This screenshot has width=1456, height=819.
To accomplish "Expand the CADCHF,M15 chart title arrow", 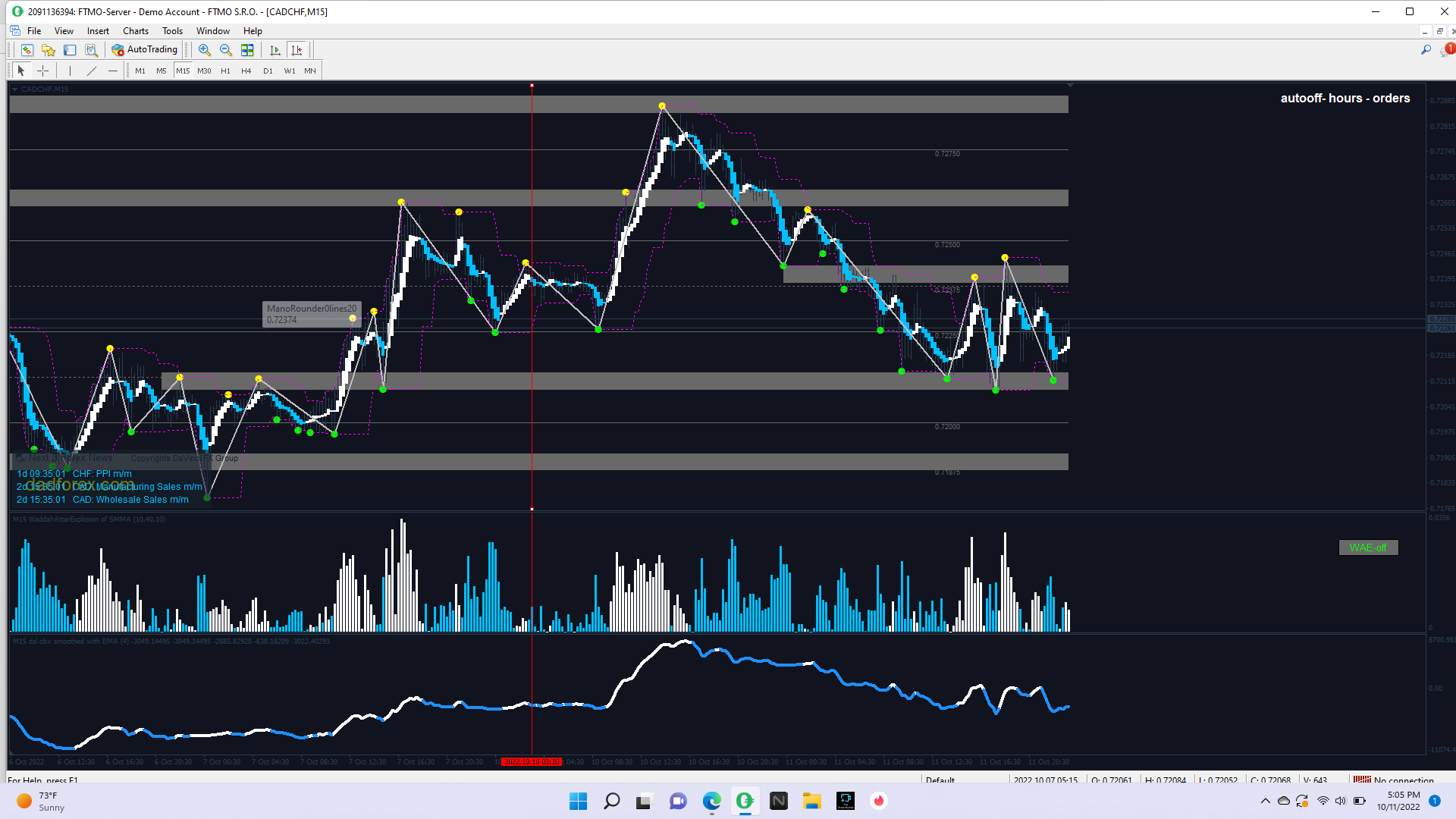I will (x=14, y=89).
